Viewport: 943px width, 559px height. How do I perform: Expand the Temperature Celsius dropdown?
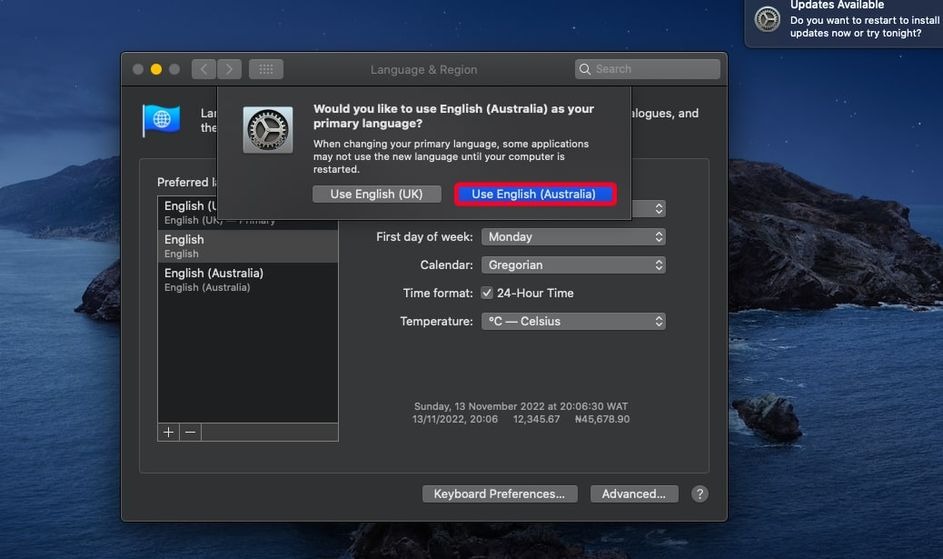click(573, 321)
